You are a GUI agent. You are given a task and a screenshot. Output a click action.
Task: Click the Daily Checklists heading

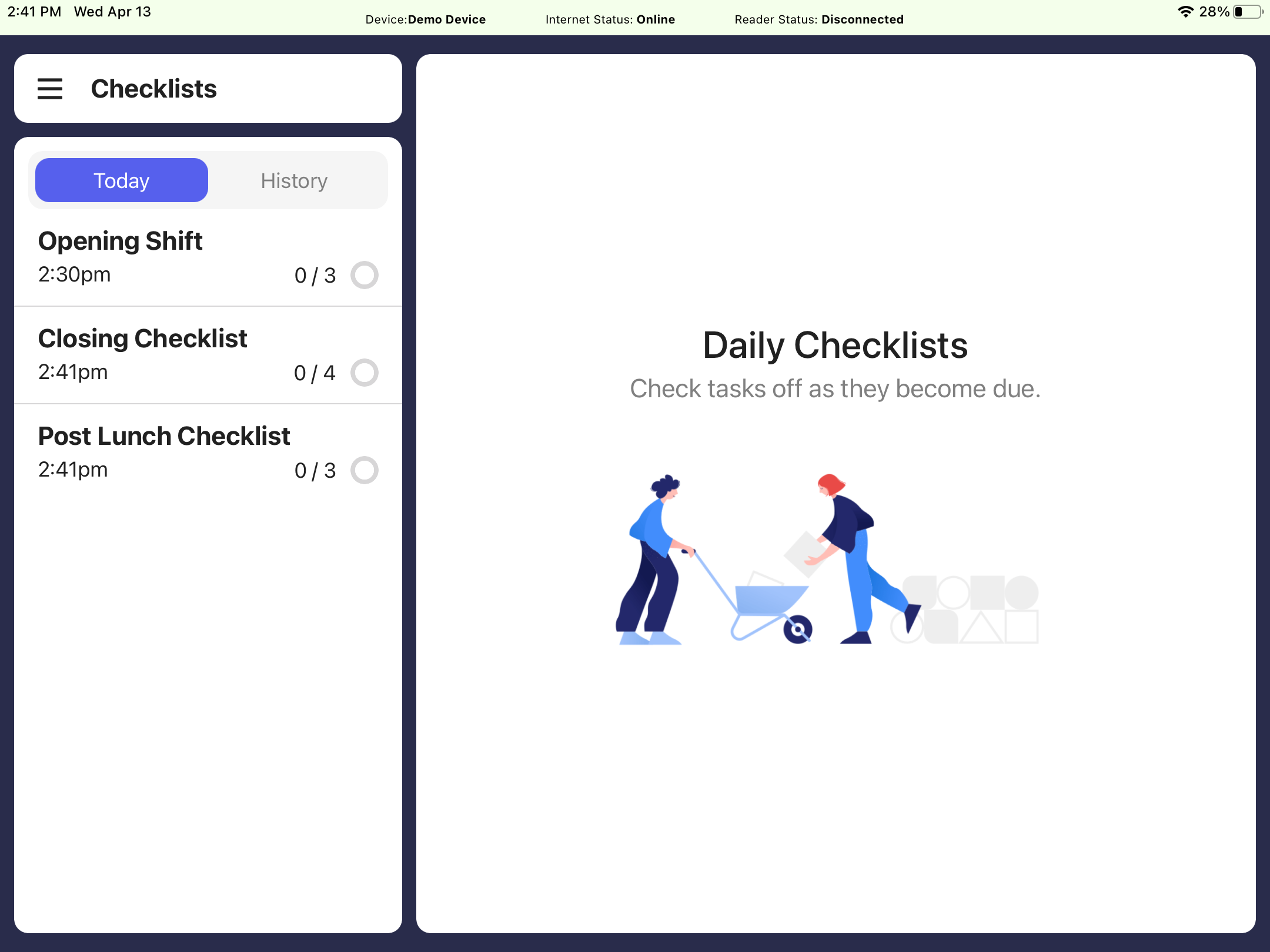pyautogui.click(x=835, y=345)
